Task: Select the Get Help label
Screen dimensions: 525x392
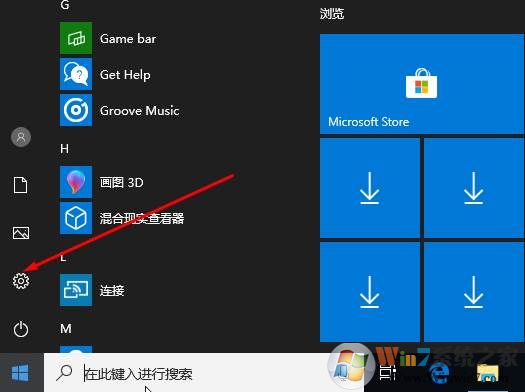Action: click(125, 75)
